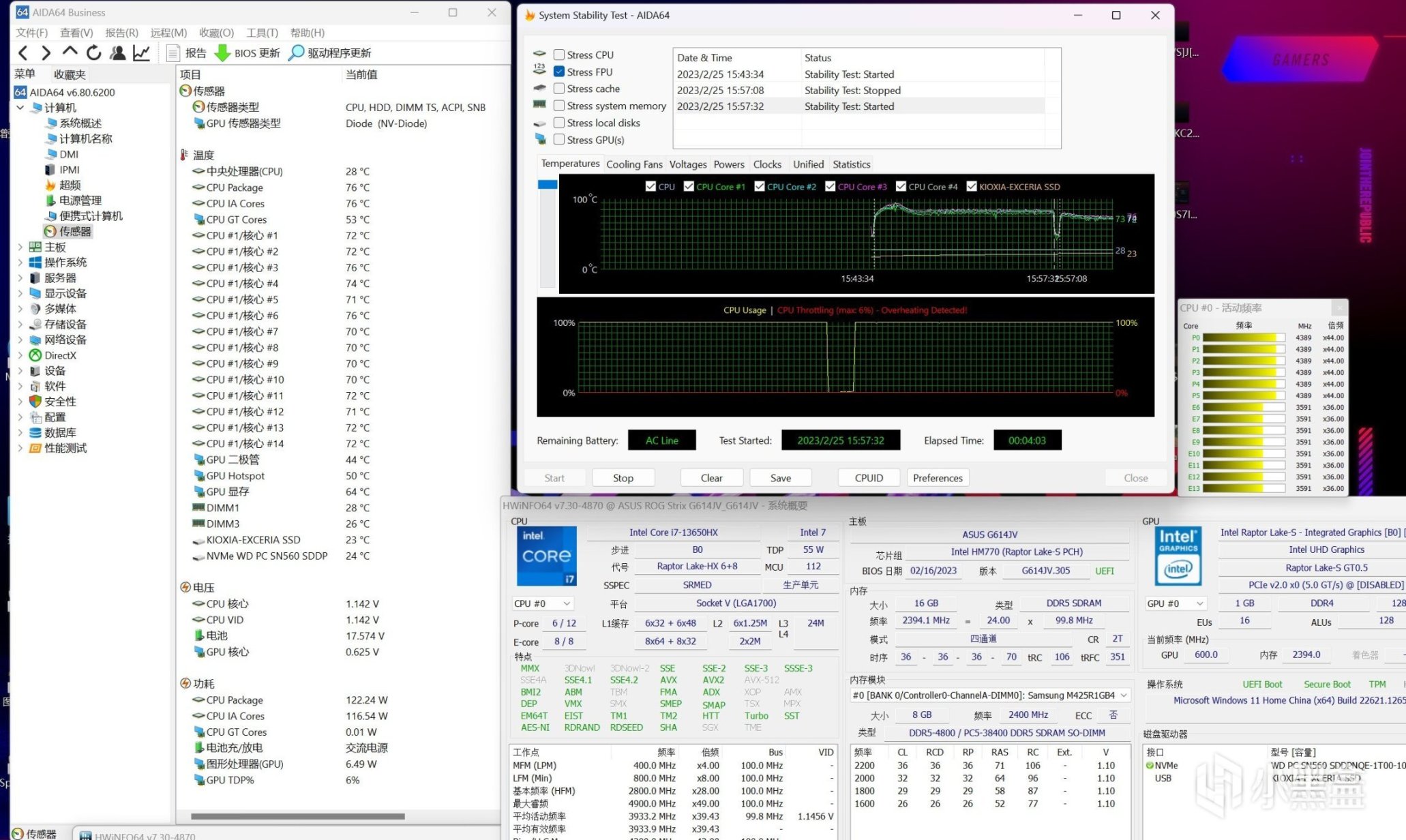Open the 工具(T) menu
The width and height of the screenshot is (1406, 840).
[x=262, y=33]
